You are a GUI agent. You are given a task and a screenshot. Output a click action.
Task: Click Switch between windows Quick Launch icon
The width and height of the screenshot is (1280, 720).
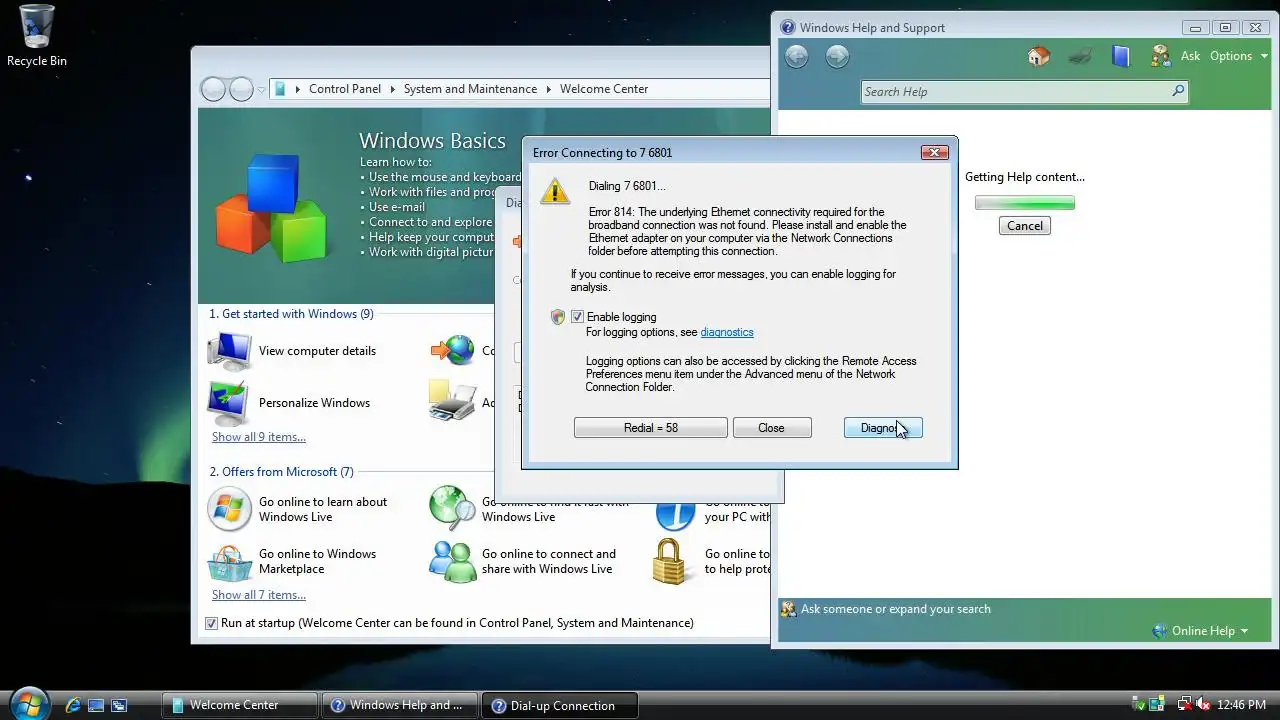pyautogui.click(x=119, y=705)
